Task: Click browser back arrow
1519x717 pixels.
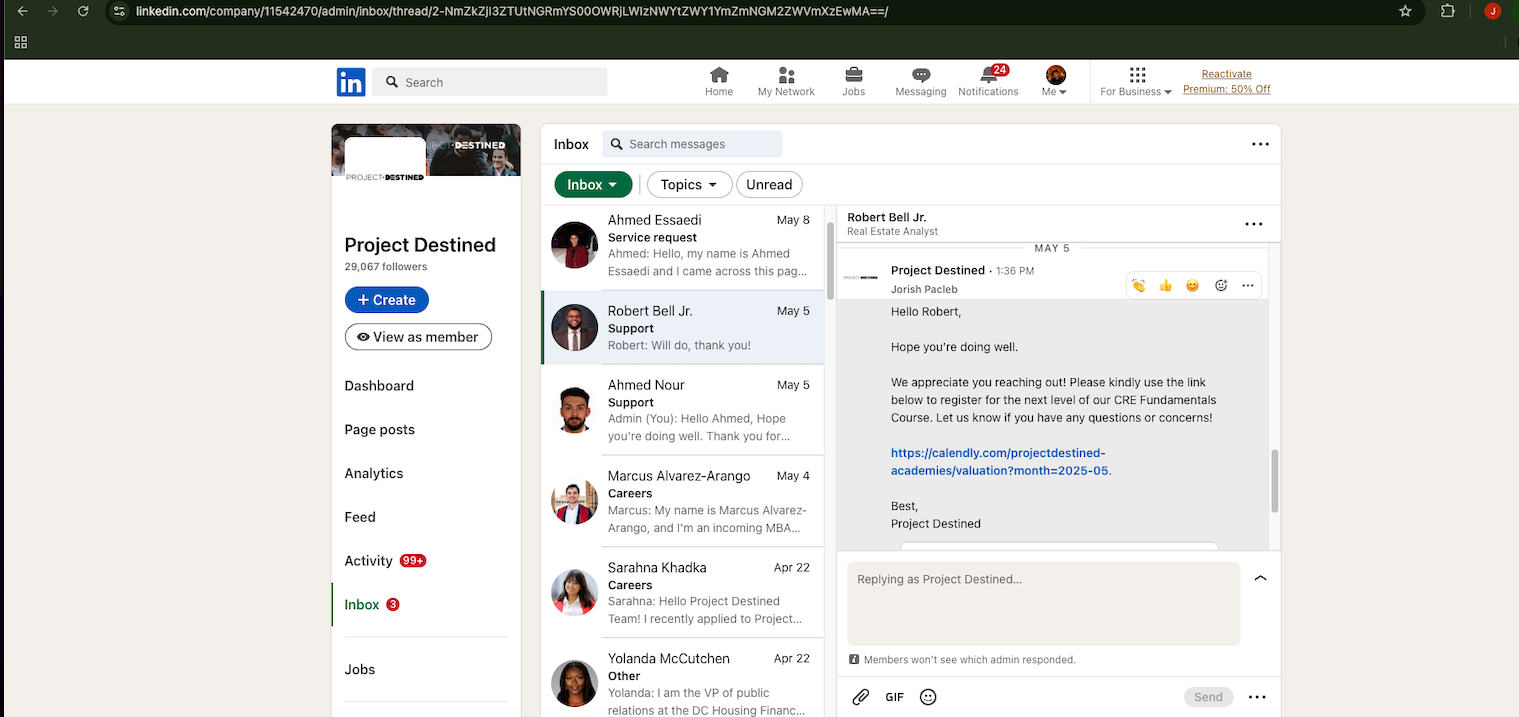Action: 23,11
